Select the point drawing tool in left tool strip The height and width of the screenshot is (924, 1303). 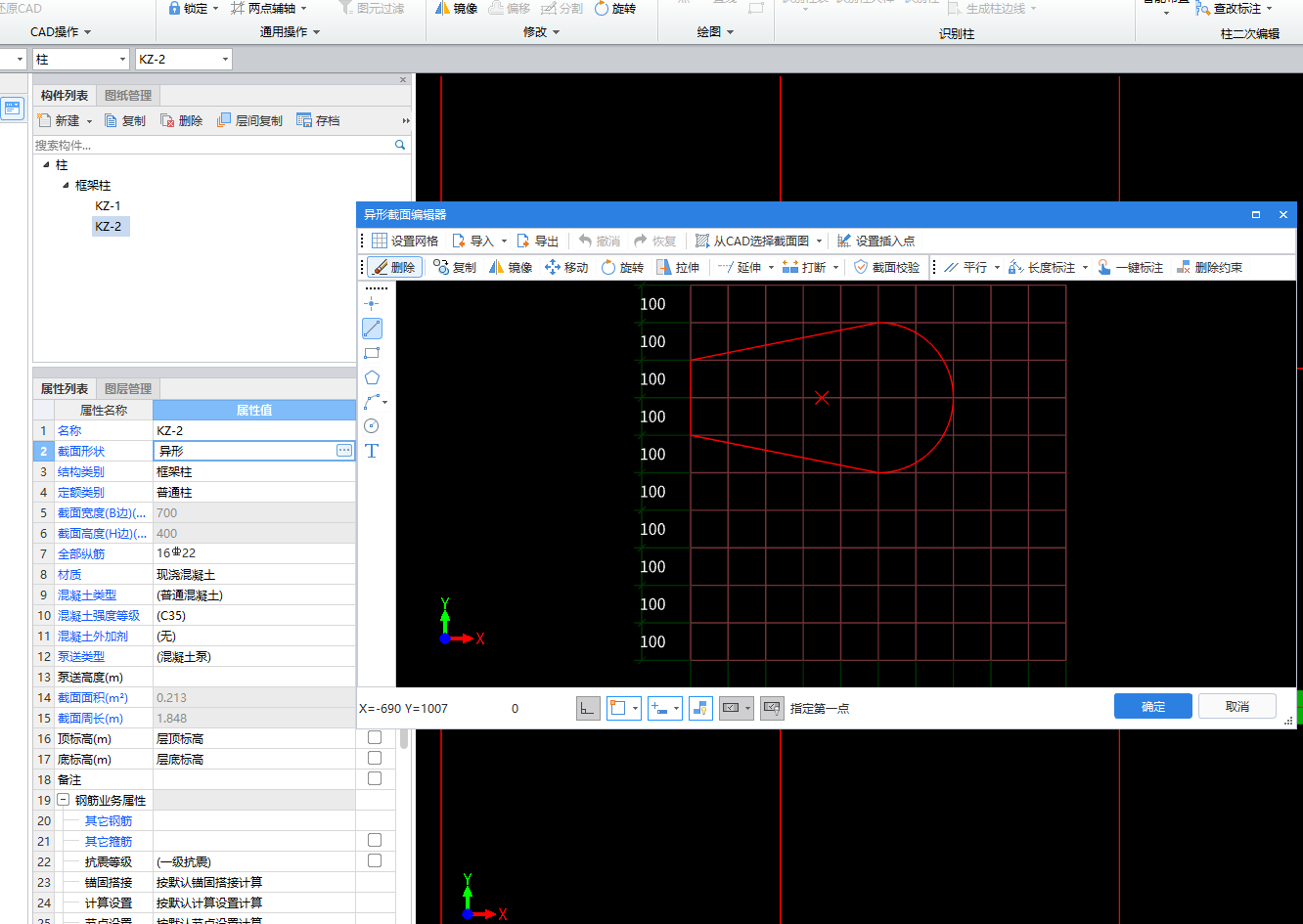(372, 304)
